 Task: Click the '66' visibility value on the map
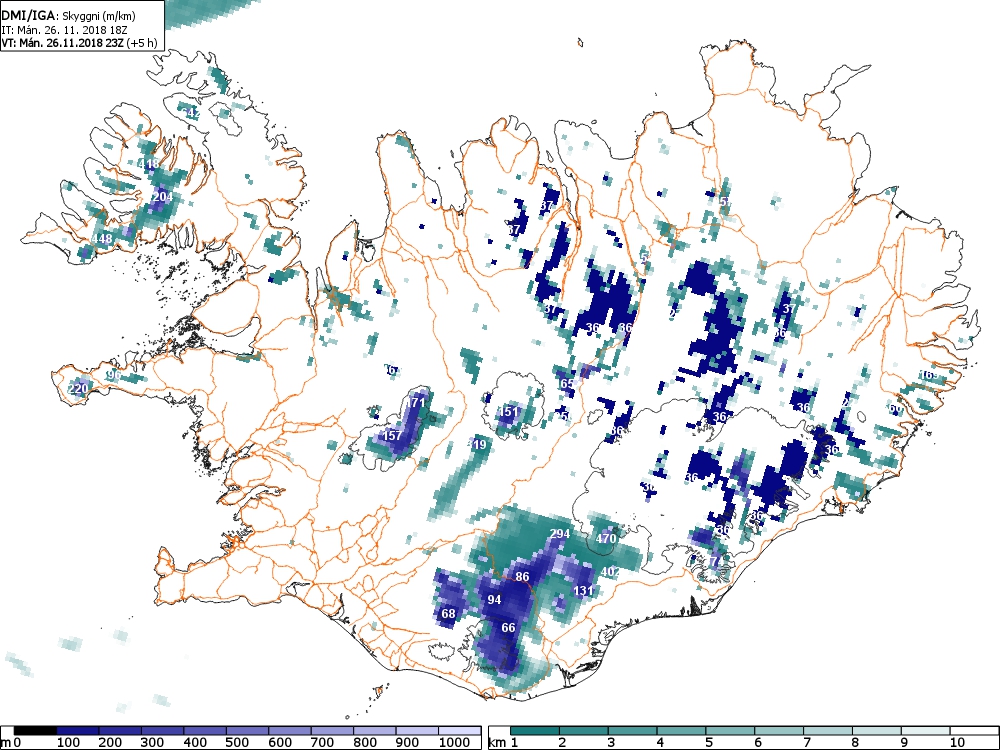coord(508,628)
